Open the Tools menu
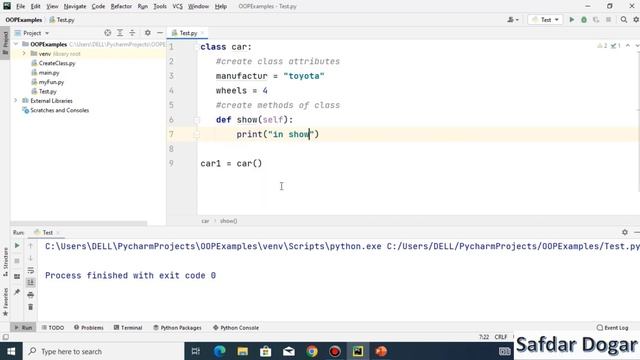This screenshot has width=640, height=360. click(160, 6)
